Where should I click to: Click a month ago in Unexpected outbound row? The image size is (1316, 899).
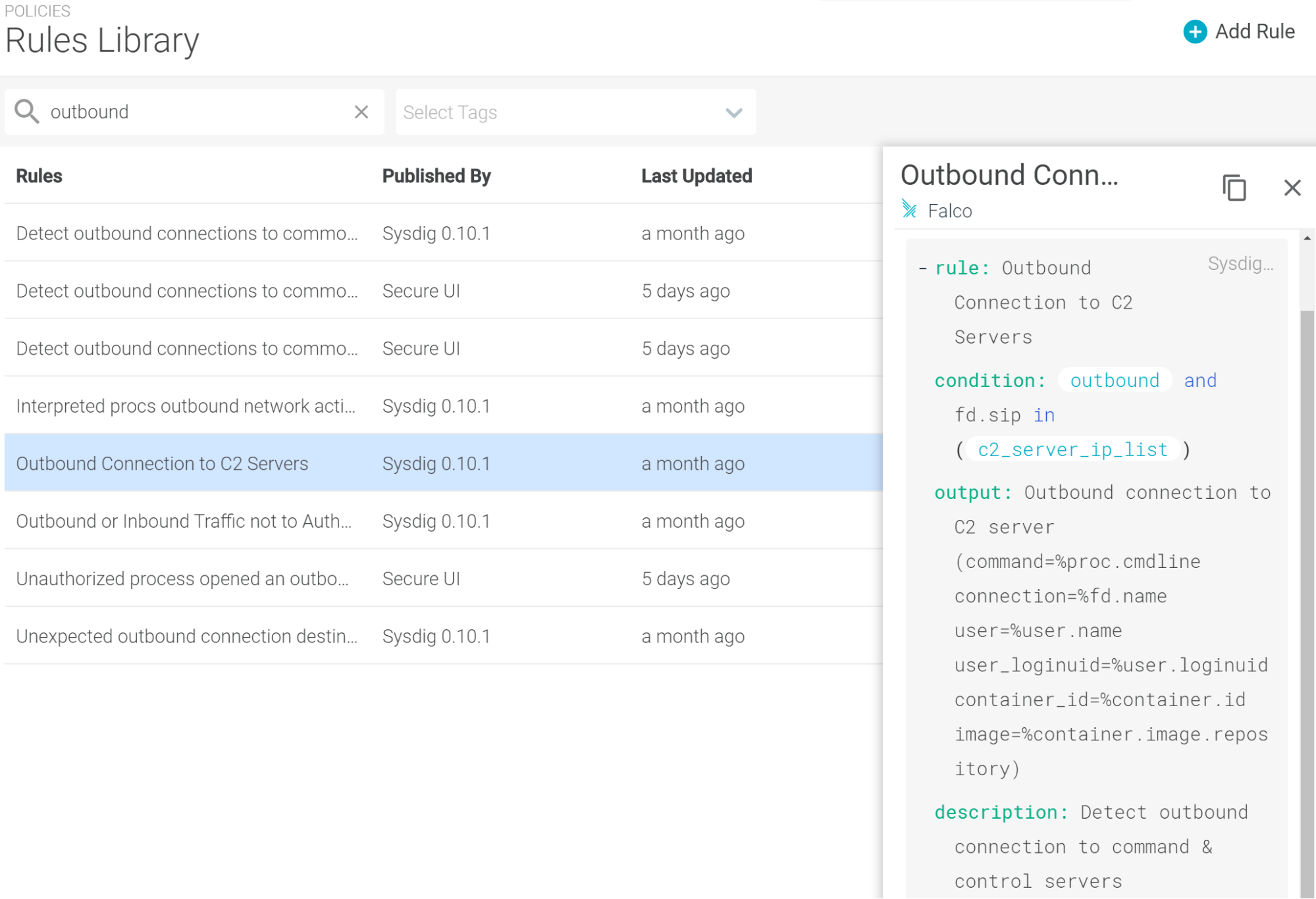[x=693, y=636]
